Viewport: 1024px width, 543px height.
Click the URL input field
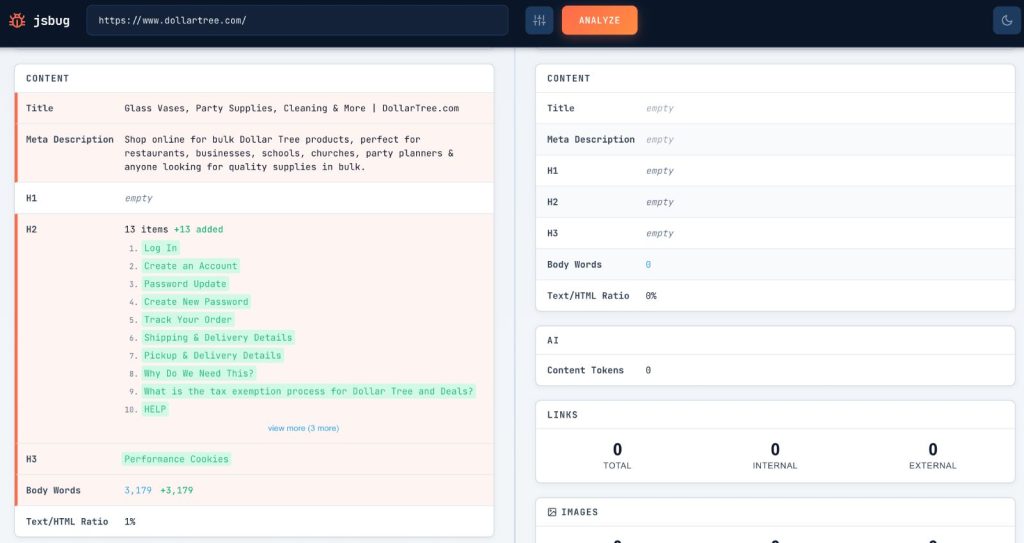coord(297,20)
